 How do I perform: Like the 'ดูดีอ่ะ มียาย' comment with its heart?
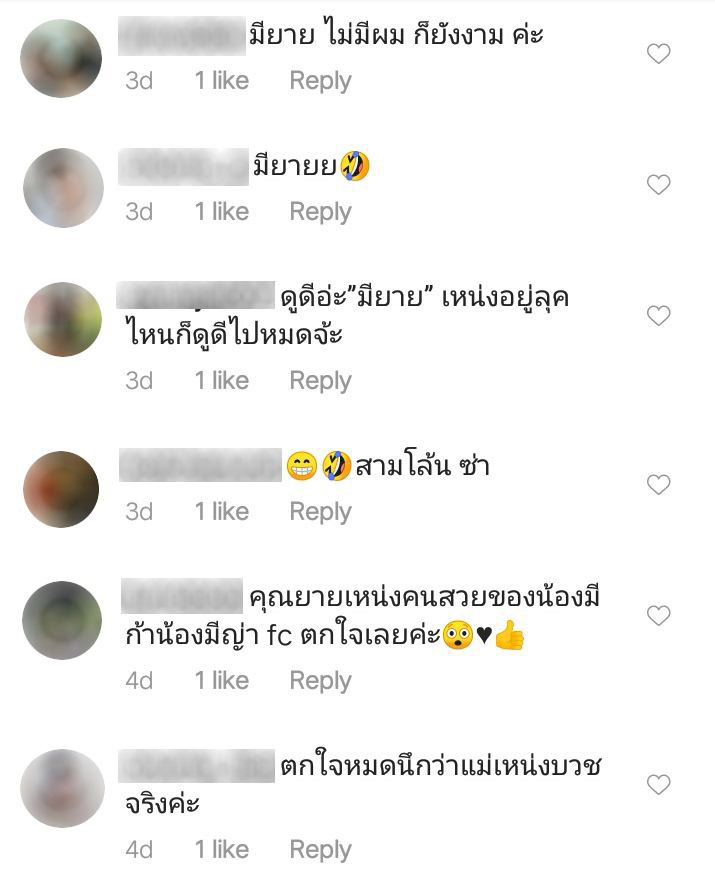658,316
